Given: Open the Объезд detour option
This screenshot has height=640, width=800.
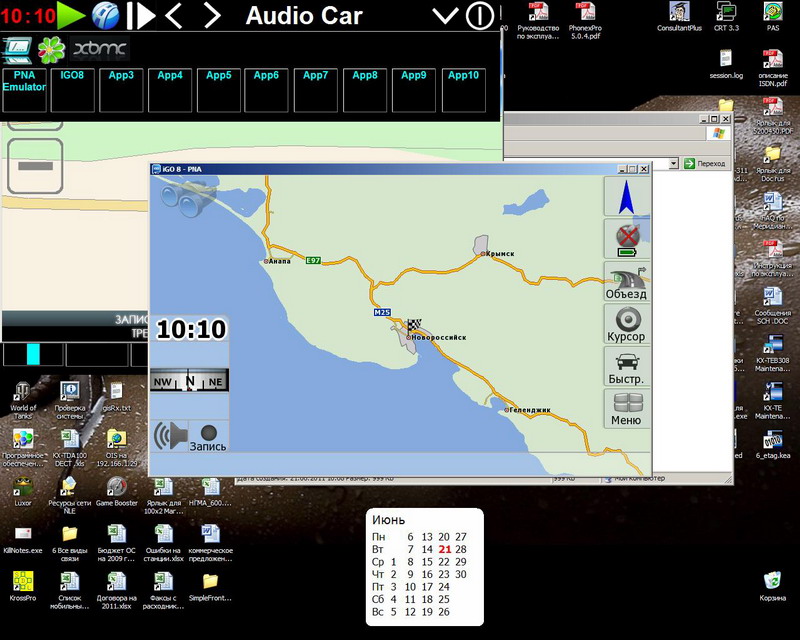Looking at the screenshot, I should (627, 283).
